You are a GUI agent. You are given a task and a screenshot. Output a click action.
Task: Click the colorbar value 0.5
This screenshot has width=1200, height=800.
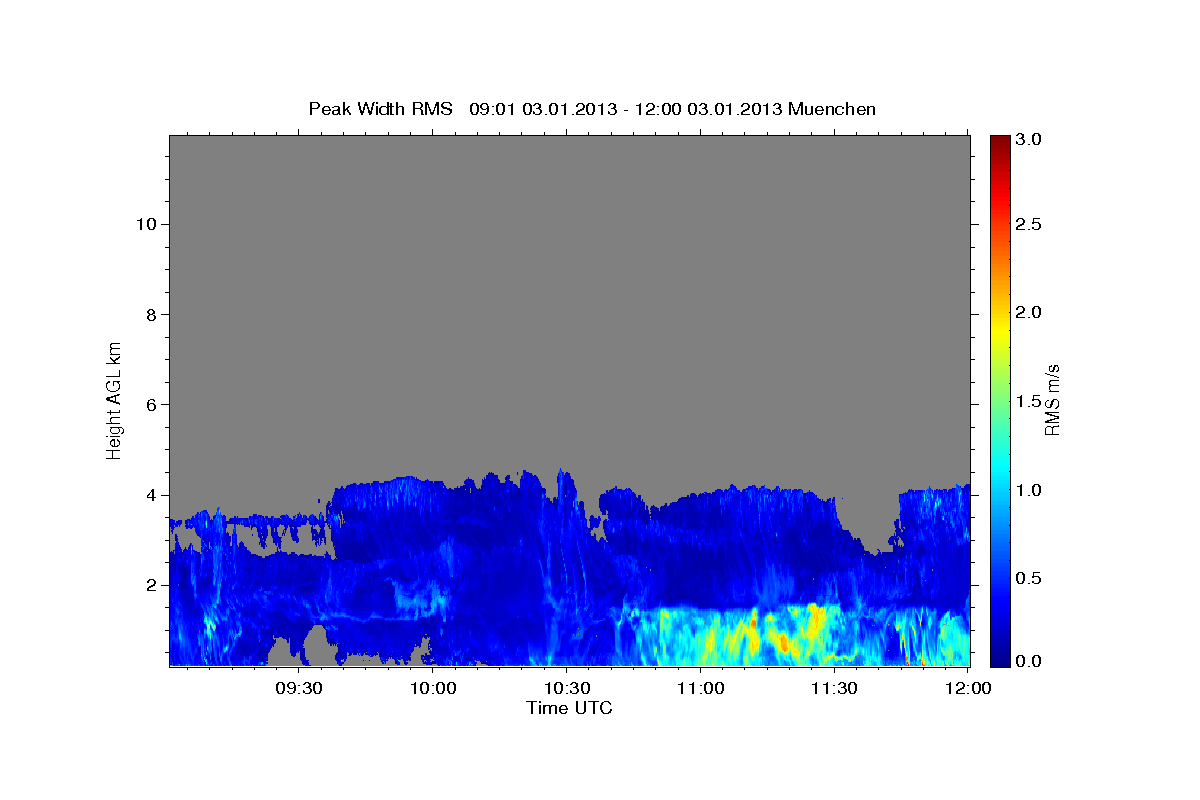click(x=1030, y=578)
